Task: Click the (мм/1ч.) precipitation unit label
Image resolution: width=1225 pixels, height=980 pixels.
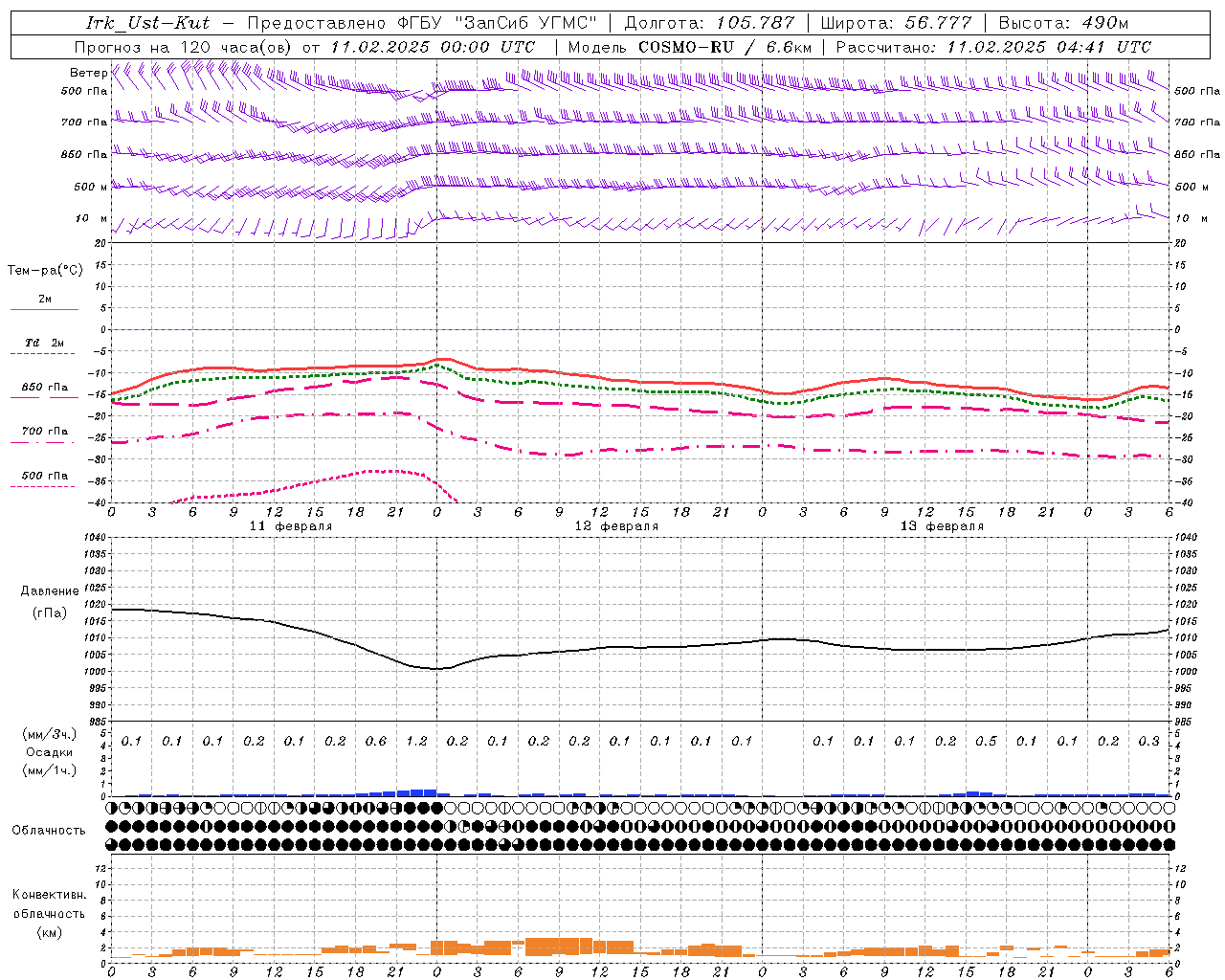Action: coord(48,770)
